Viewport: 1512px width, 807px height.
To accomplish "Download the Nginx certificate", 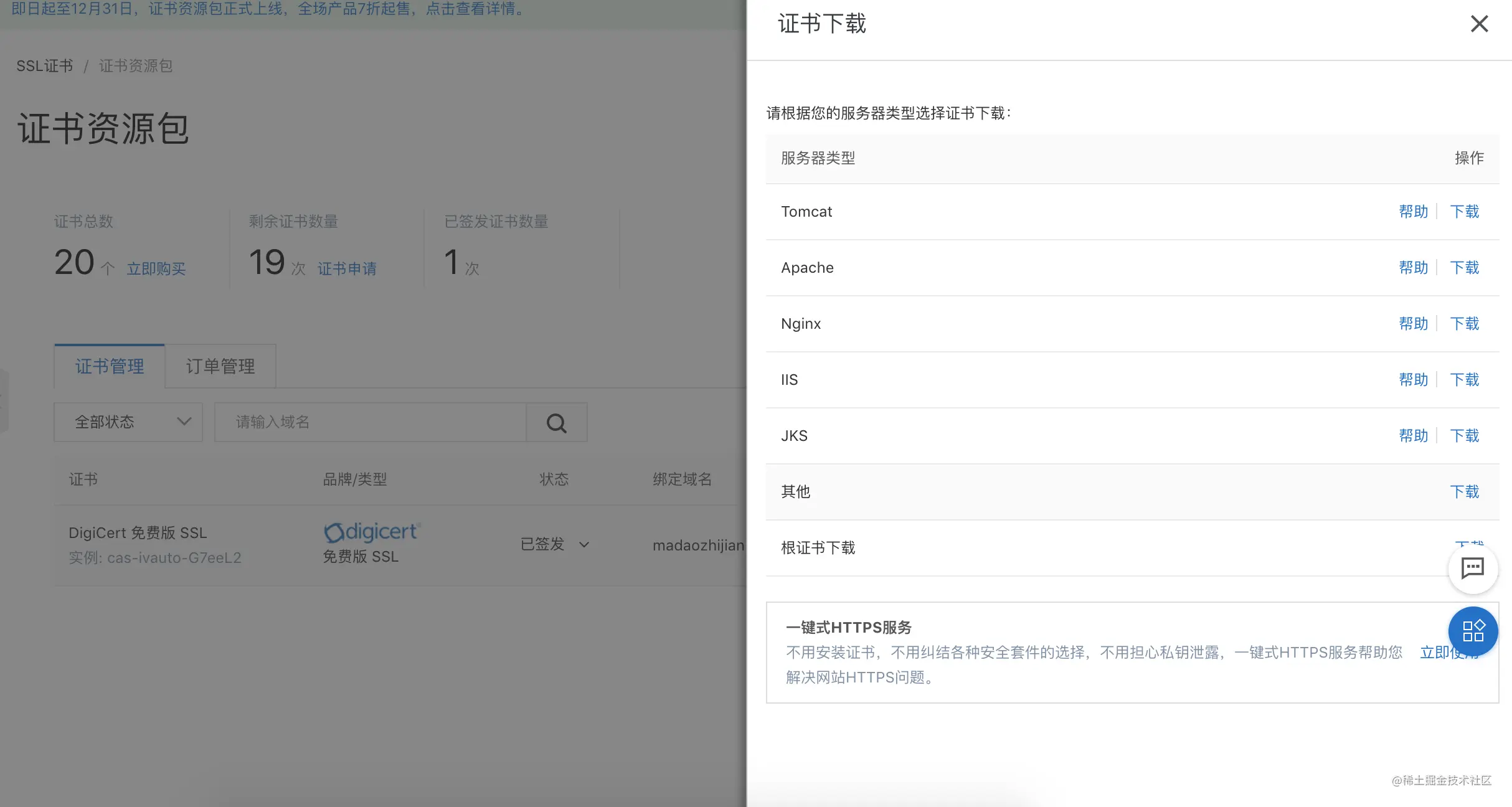I will (1464, 324).
